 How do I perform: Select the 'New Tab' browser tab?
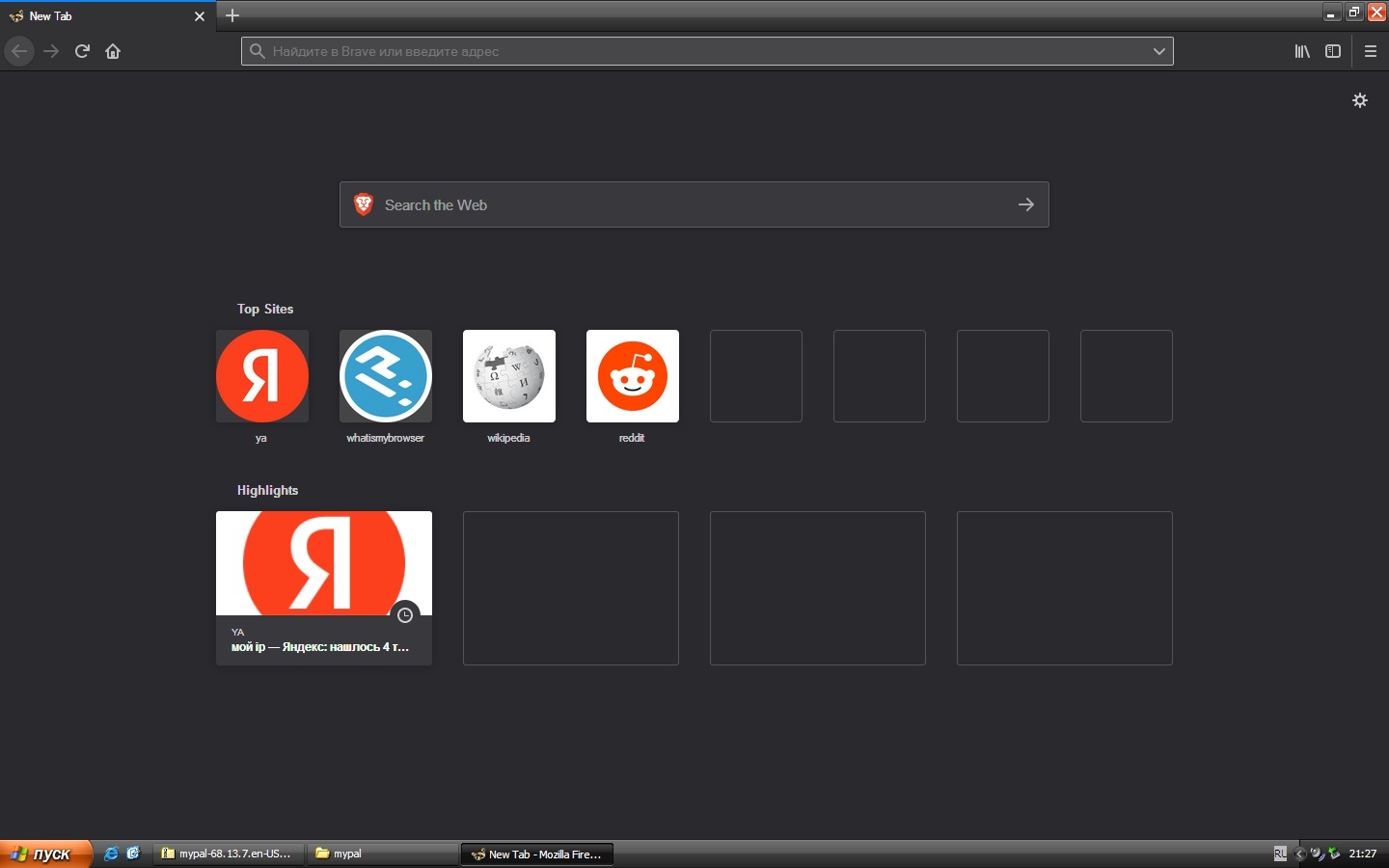[x=106, y=15]
